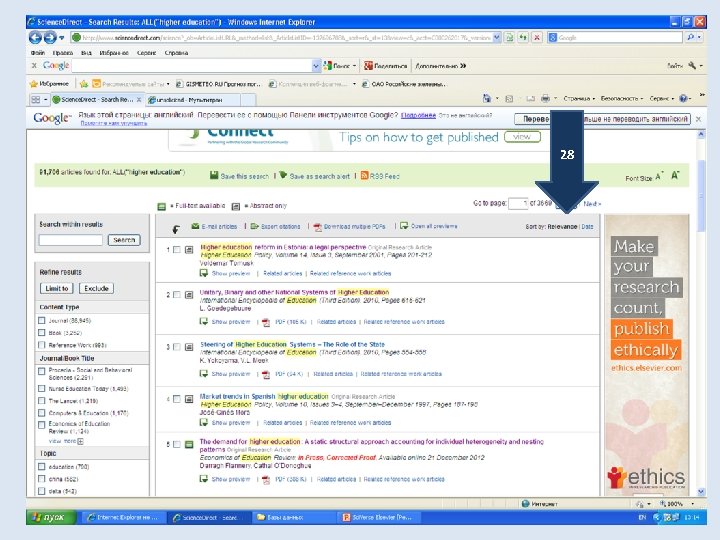Click the Quick Tabs grid icon
The height and width of the screenshot is (540, 720).
tap(35, 99)
